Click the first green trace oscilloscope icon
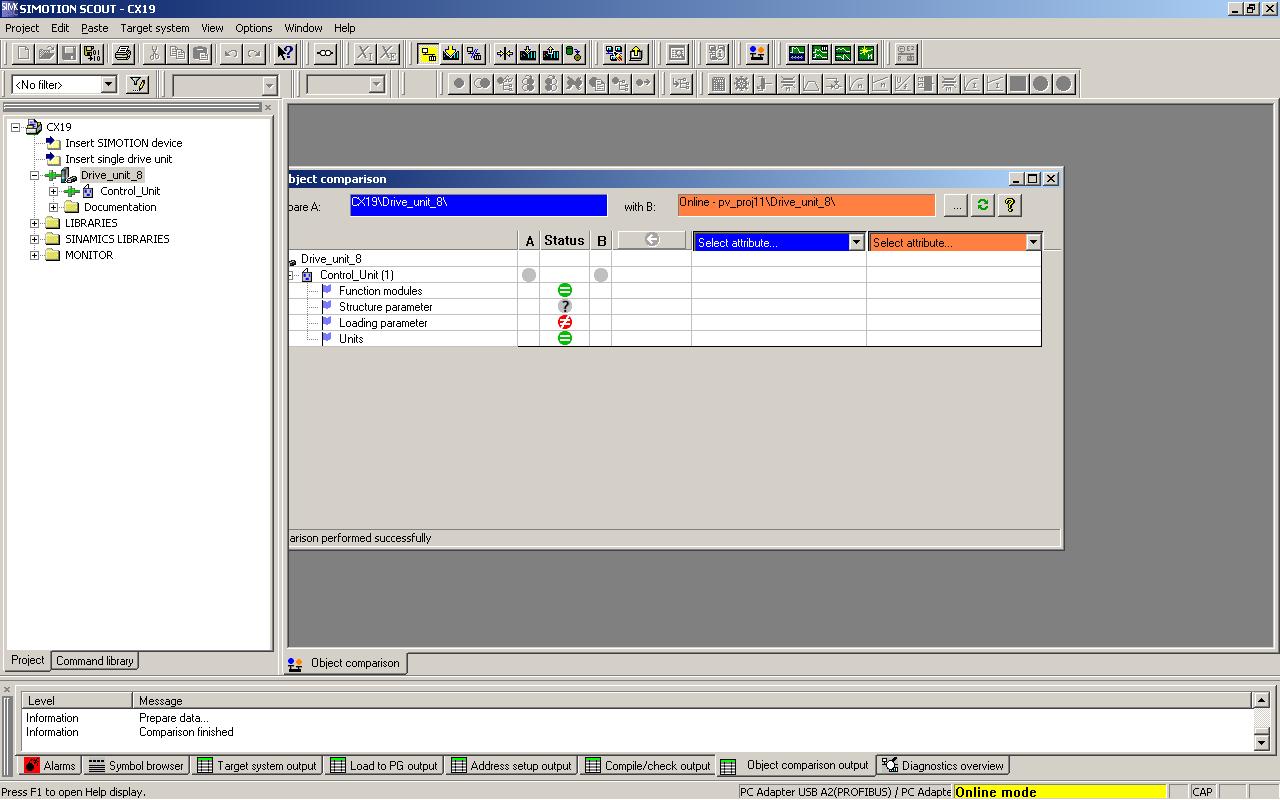The width and height of the screenshot is (1280, 800). pos(797,54)
